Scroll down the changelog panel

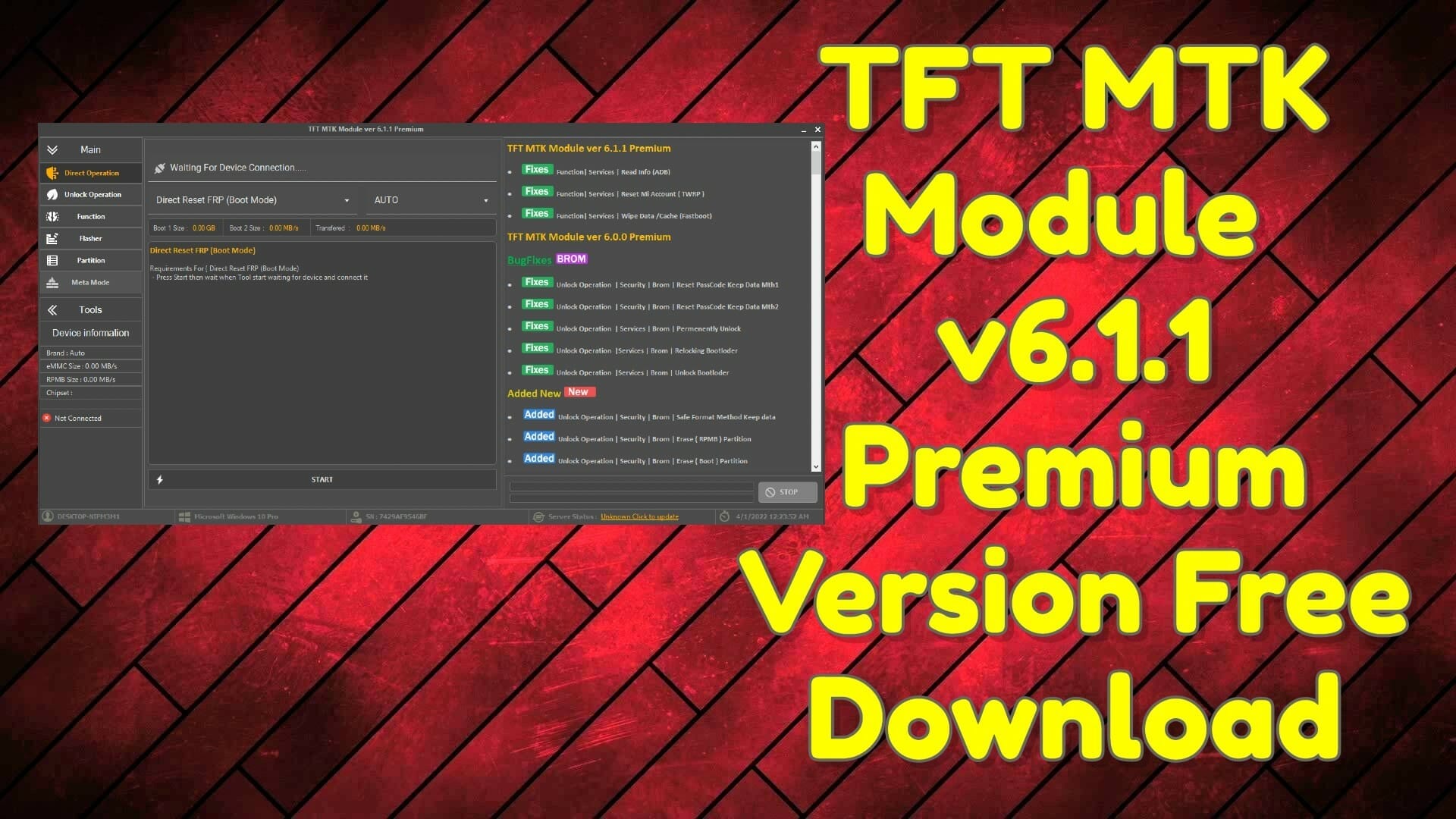coord(815,467)
